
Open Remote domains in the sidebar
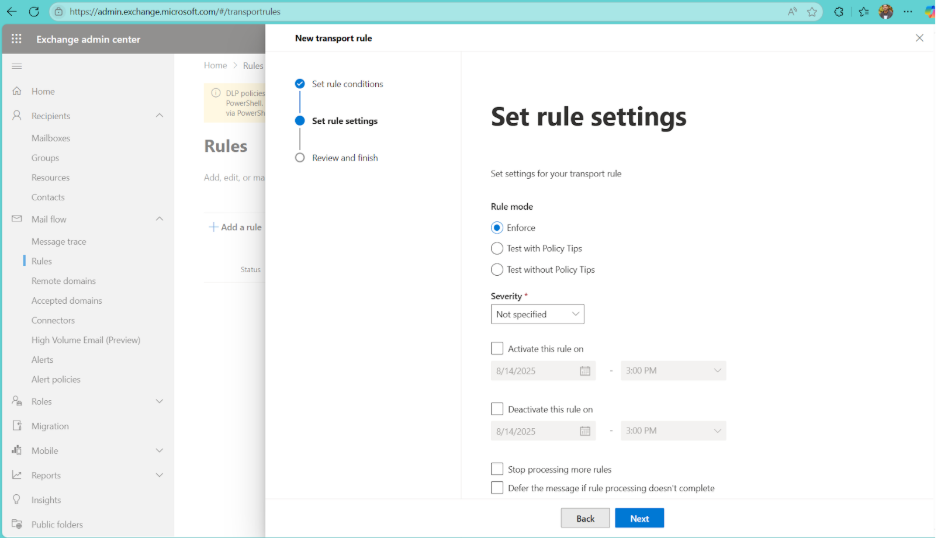[63, 281]
